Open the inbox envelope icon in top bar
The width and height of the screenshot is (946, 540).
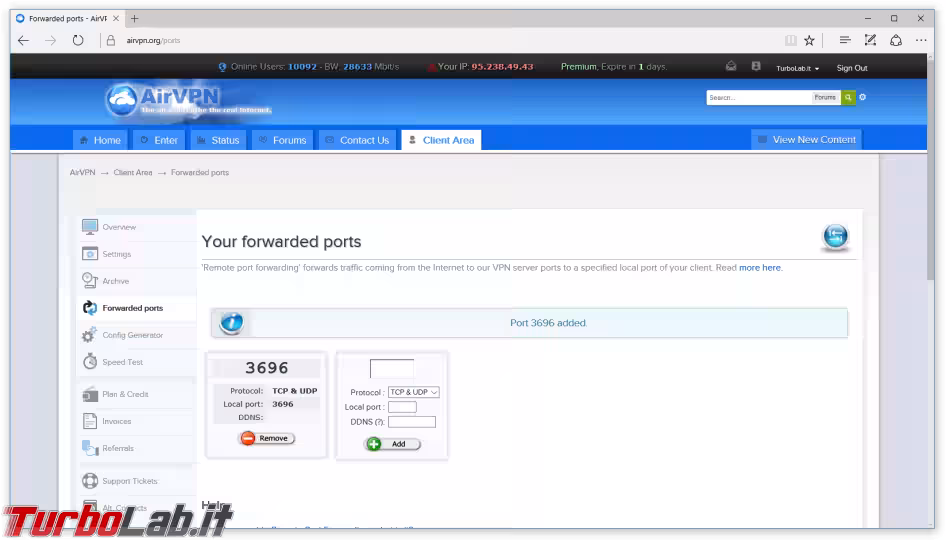[731, 66]
